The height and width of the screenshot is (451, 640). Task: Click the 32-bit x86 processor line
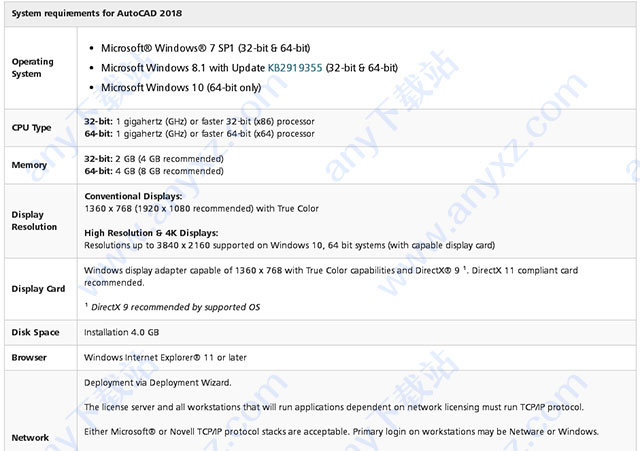click(x=199, y=121)
